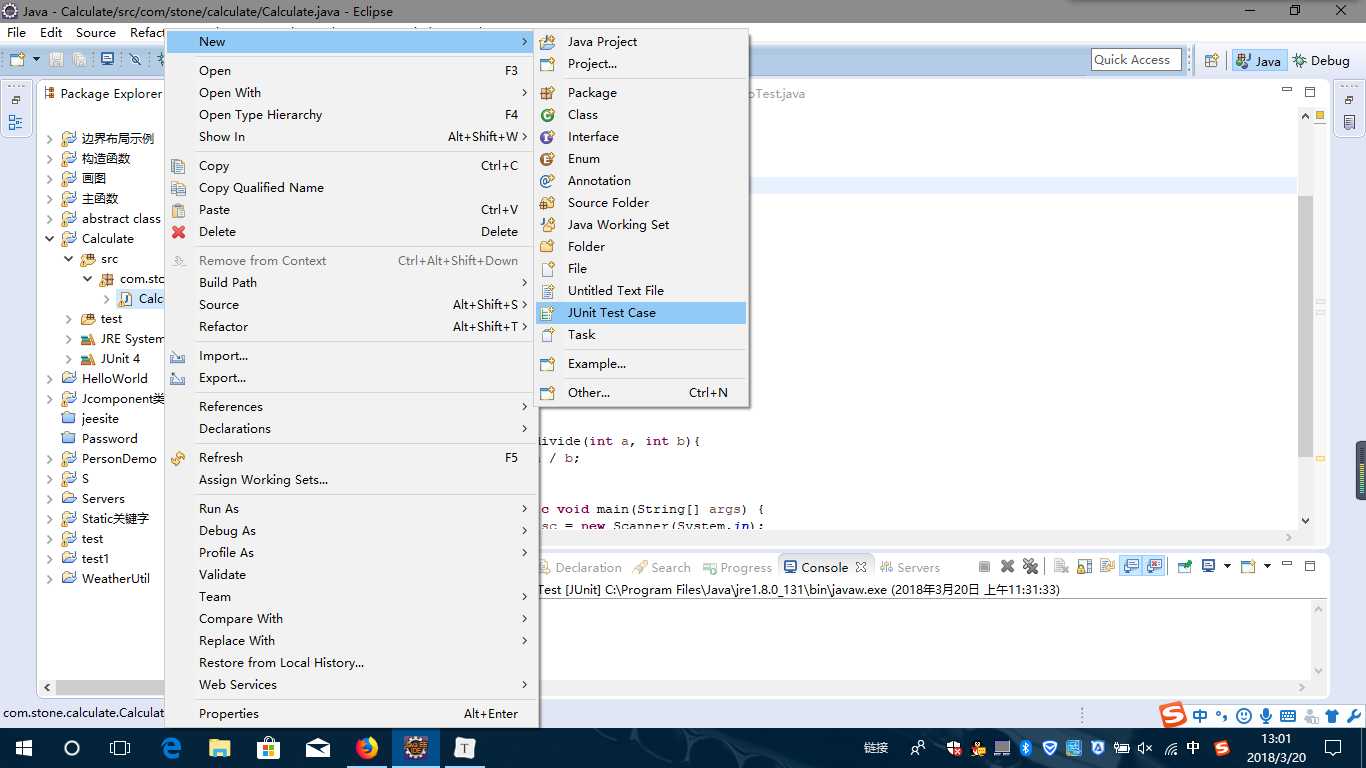Click the Enum icon in New submenu
Viewport: 1366px width, 768px height.
547,159
